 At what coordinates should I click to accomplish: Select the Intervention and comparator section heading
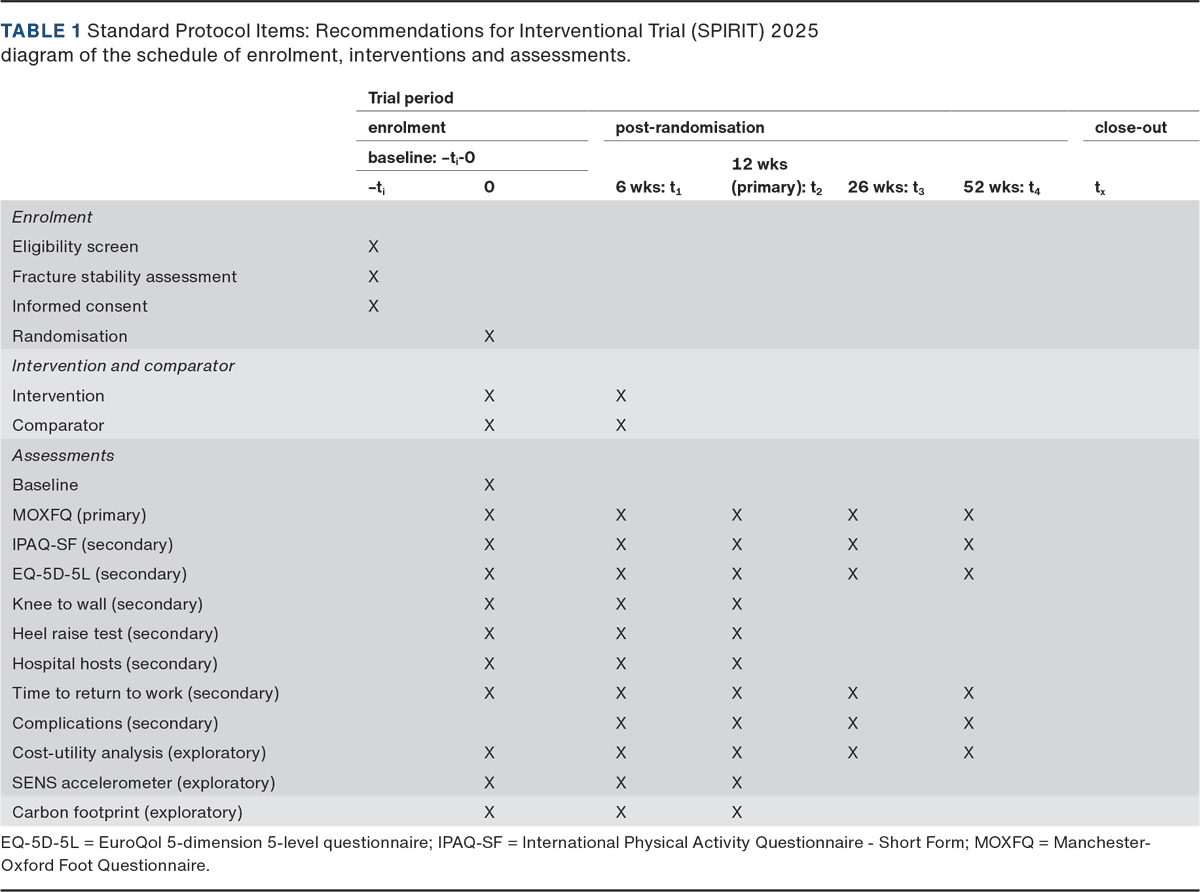[123, 366]
